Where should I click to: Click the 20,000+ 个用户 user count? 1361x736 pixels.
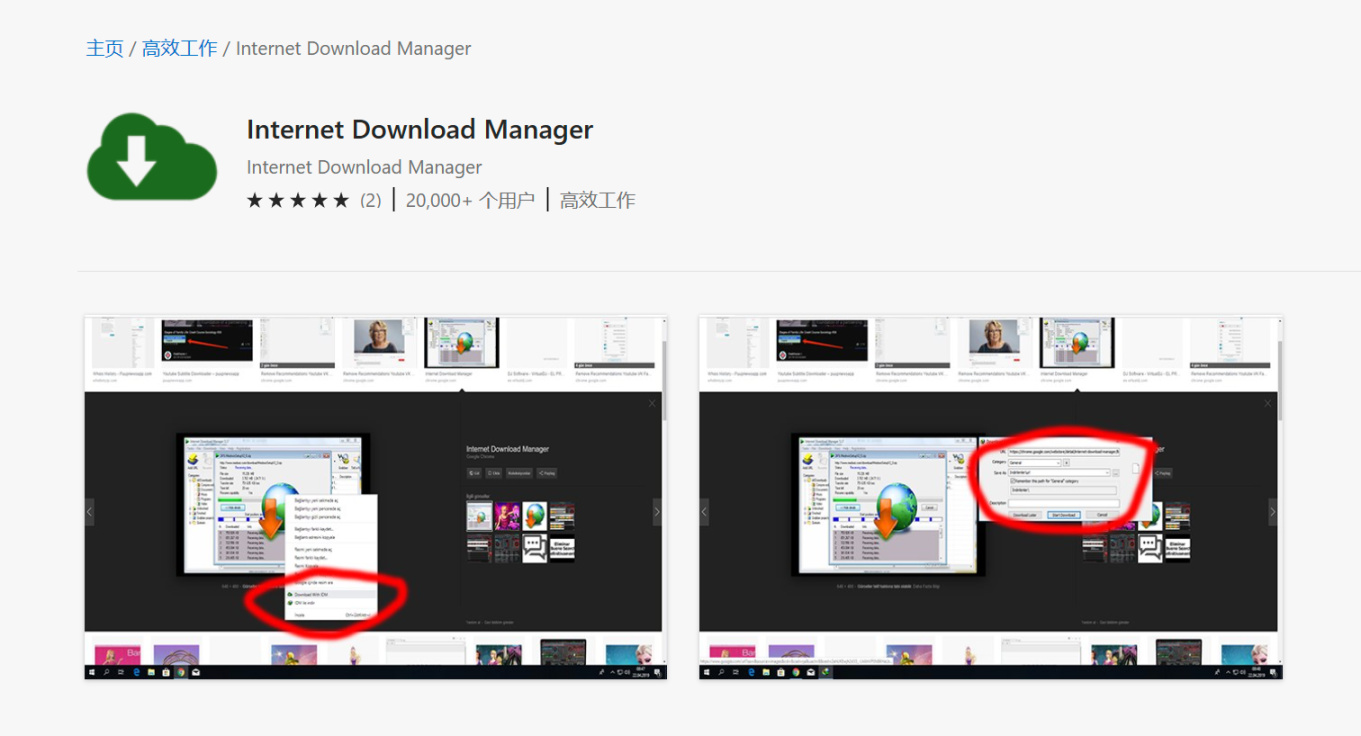point(470,200)
